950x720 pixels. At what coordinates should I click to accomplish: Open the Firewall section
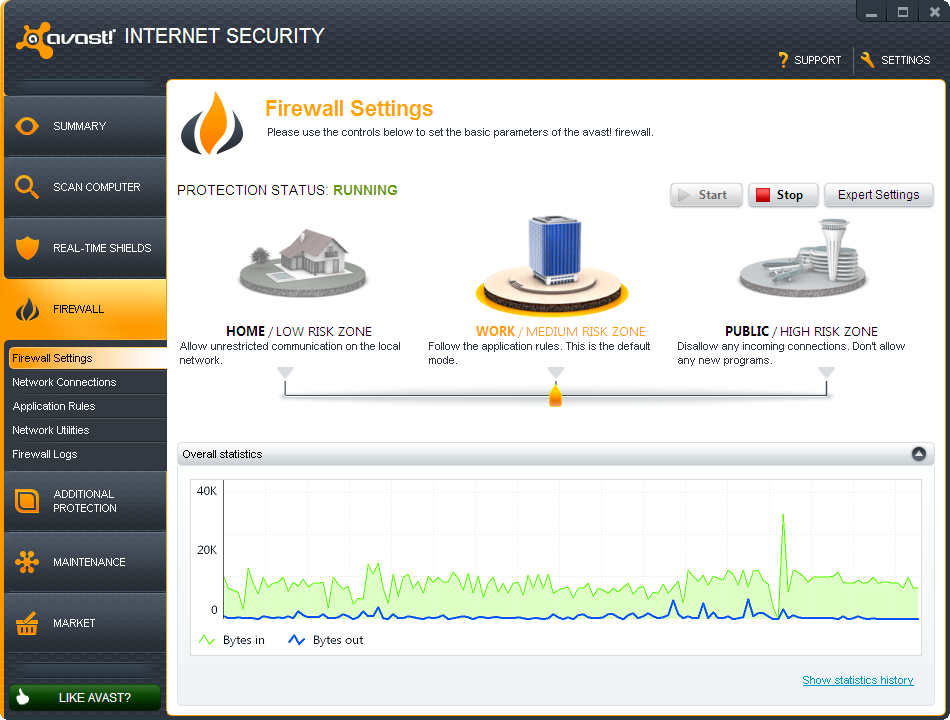85,309
